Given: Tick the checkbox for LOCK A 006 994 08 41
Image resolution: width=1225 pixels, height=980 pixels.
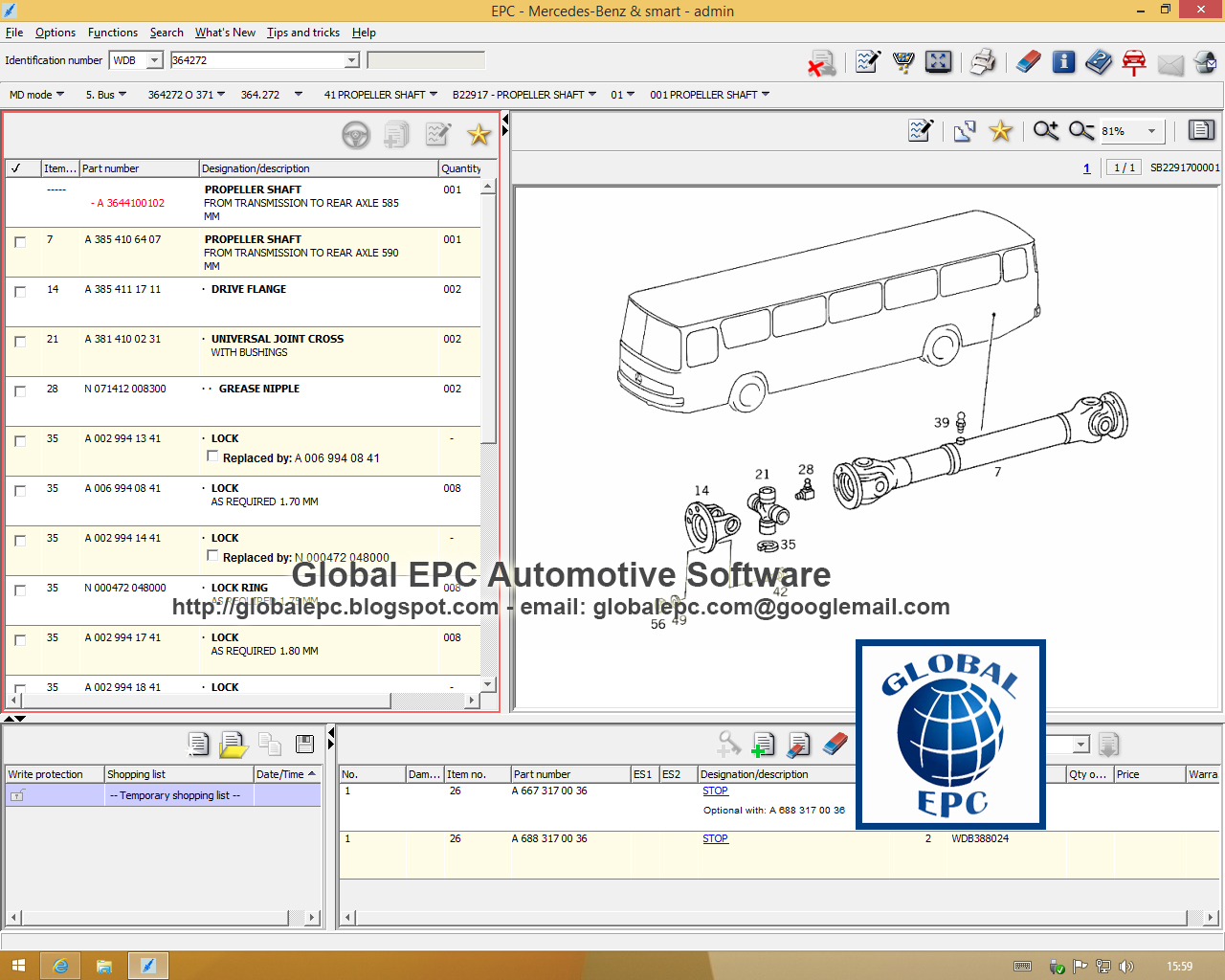Looking at the screenshot, I should click(x=20, y=491).
